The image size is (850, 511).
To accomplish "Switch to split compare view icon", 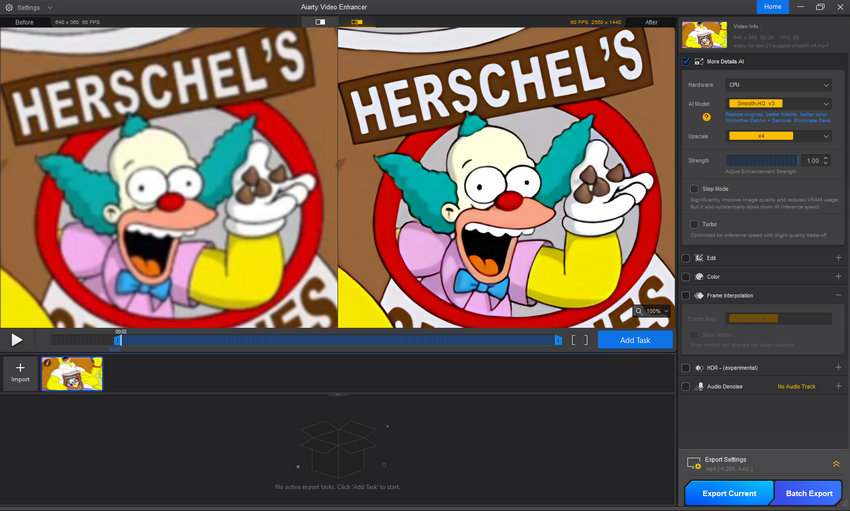I will coord(320,22).
